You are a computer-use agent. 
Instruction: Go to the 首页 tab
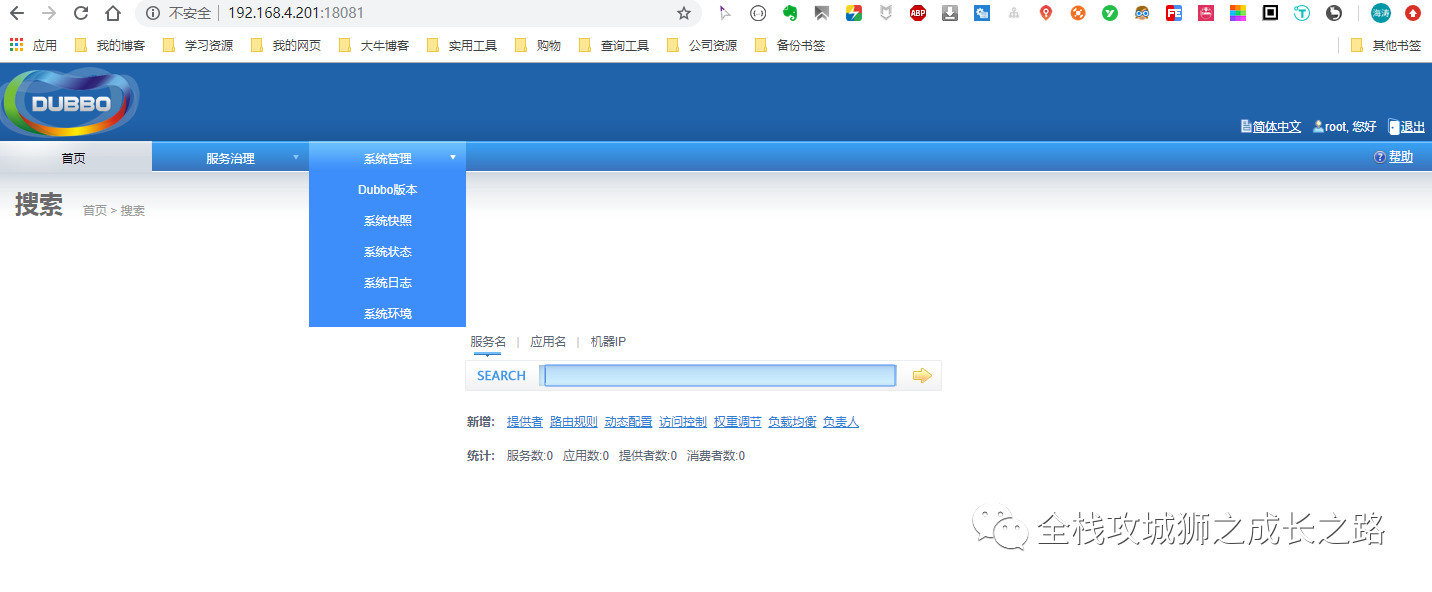[x=74, y=158]
